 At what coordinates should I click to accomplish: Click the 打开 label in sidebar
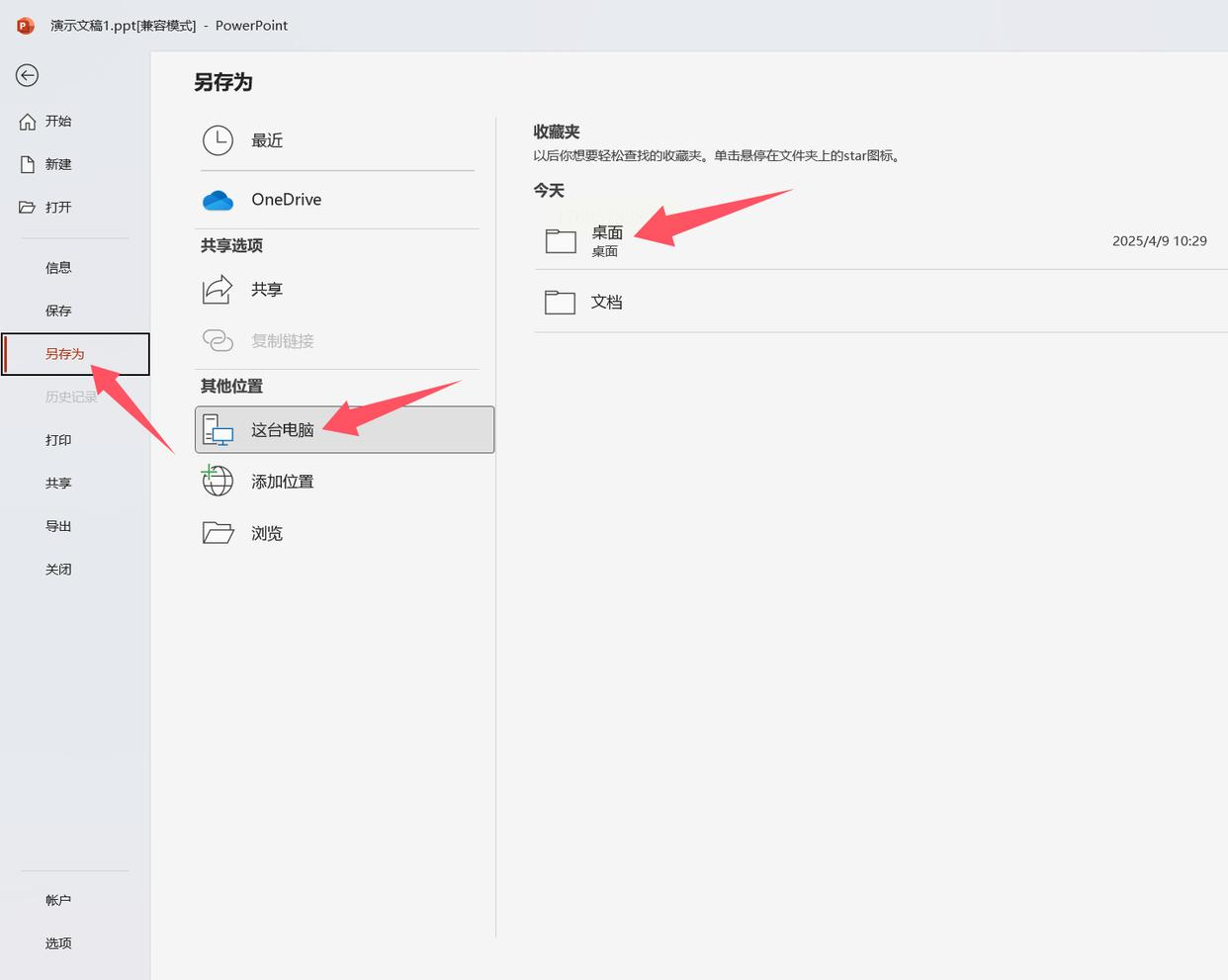pos(58,207)
